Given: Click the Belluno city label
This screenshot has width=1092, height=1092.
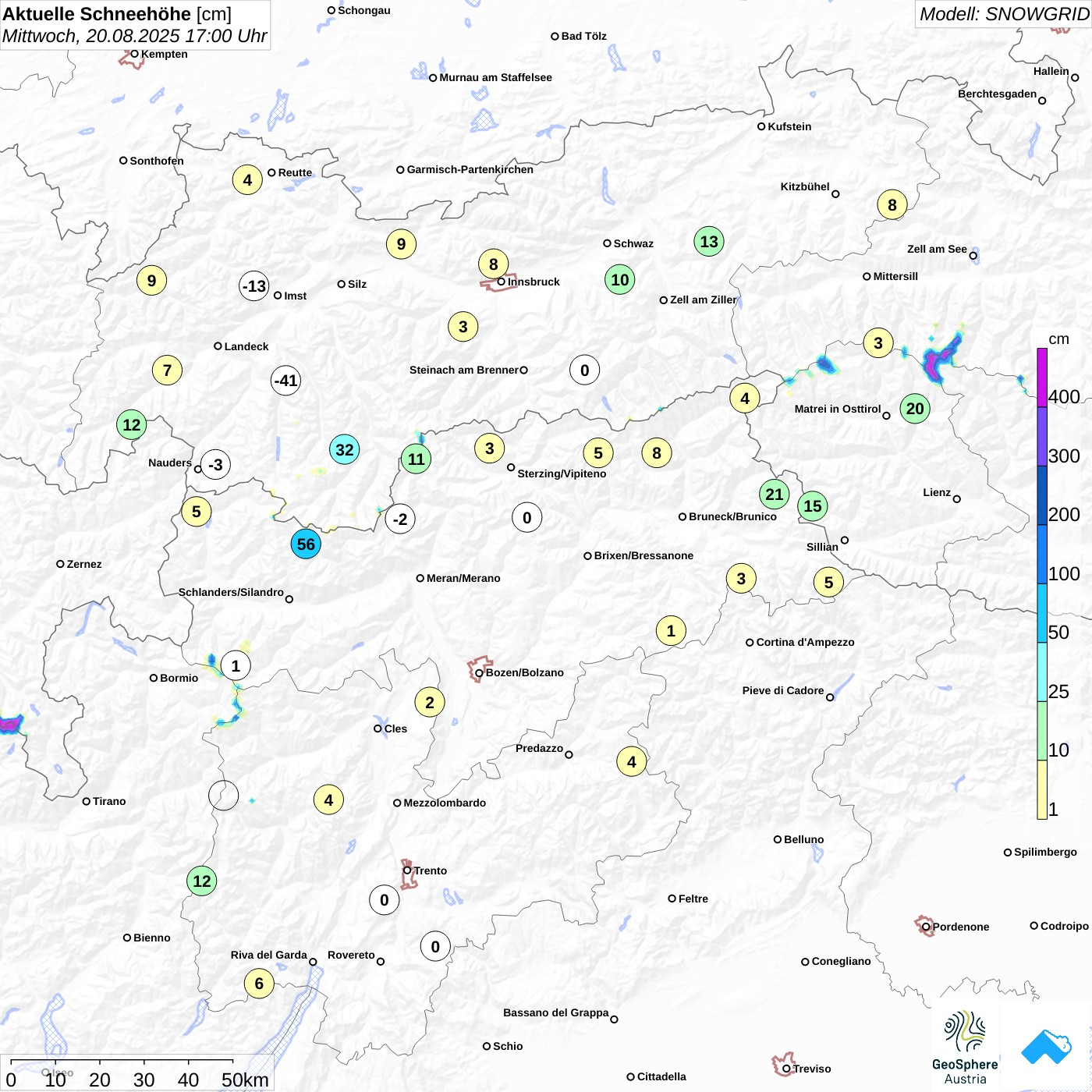Looking at the screenshot, I should [x=803, y=839].
